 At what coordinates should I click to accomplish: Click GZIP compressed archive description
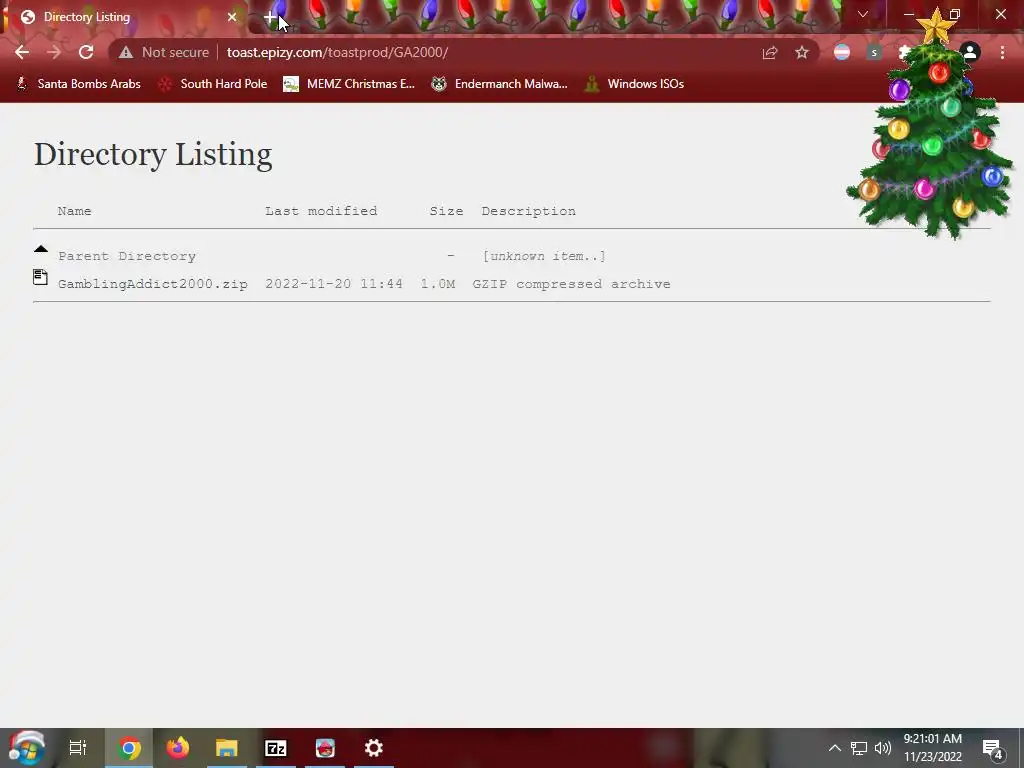571,284
